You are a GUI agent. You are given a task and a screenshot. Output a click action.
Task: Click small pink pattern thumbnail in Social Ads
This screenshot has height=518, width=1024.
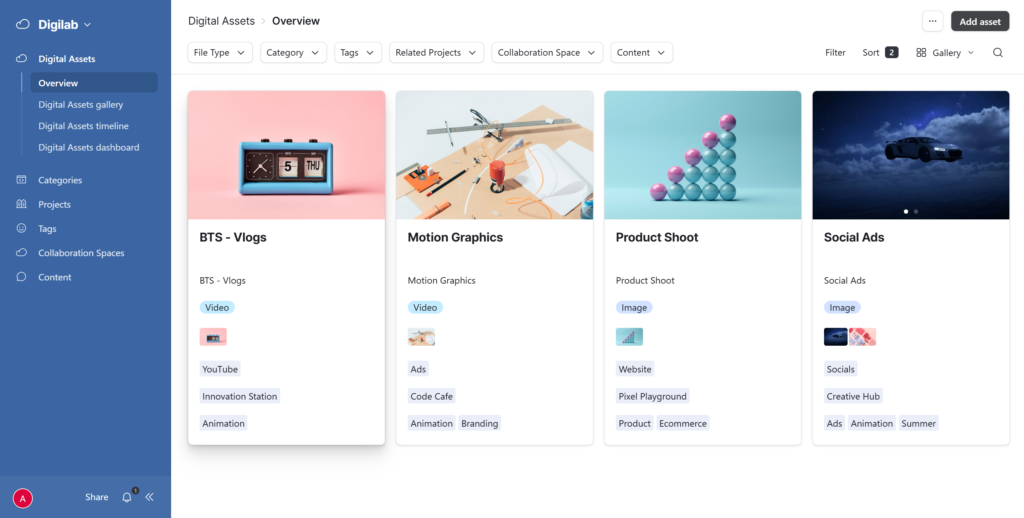coord(863,337)
